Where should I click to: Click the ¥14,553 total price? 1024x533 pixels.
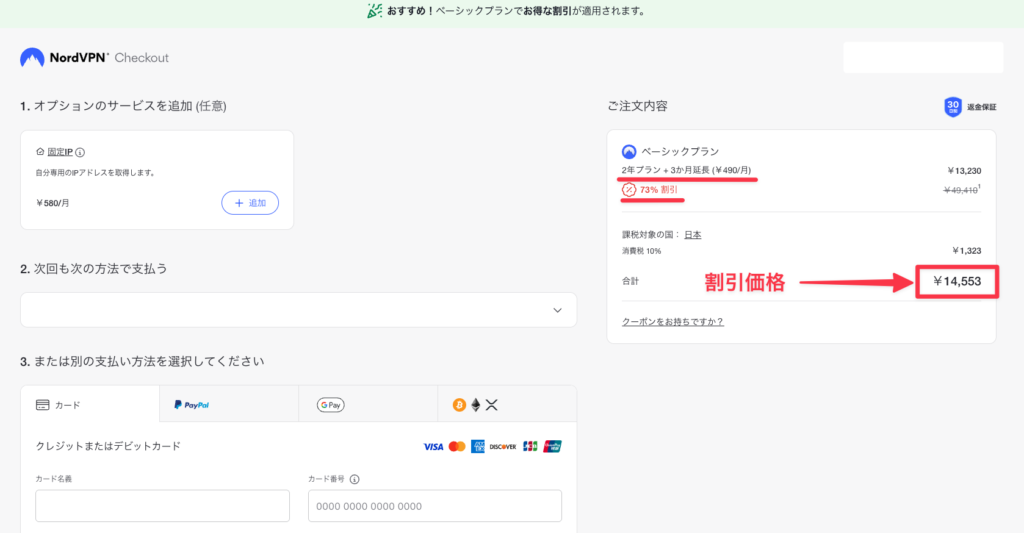[x=957, y=282]
